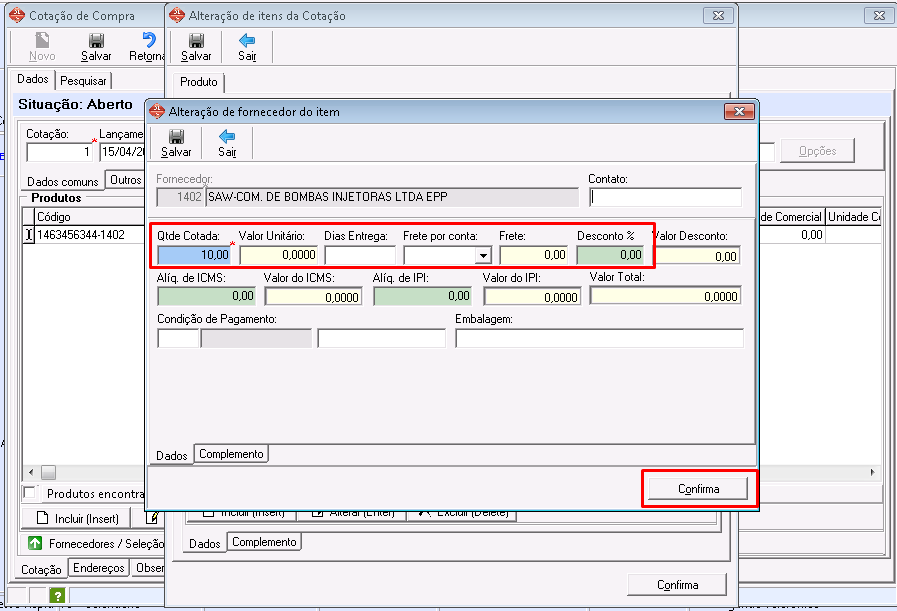Click the left arrow of products scrollbar
The image size is (897, 611).
(31, 473)
